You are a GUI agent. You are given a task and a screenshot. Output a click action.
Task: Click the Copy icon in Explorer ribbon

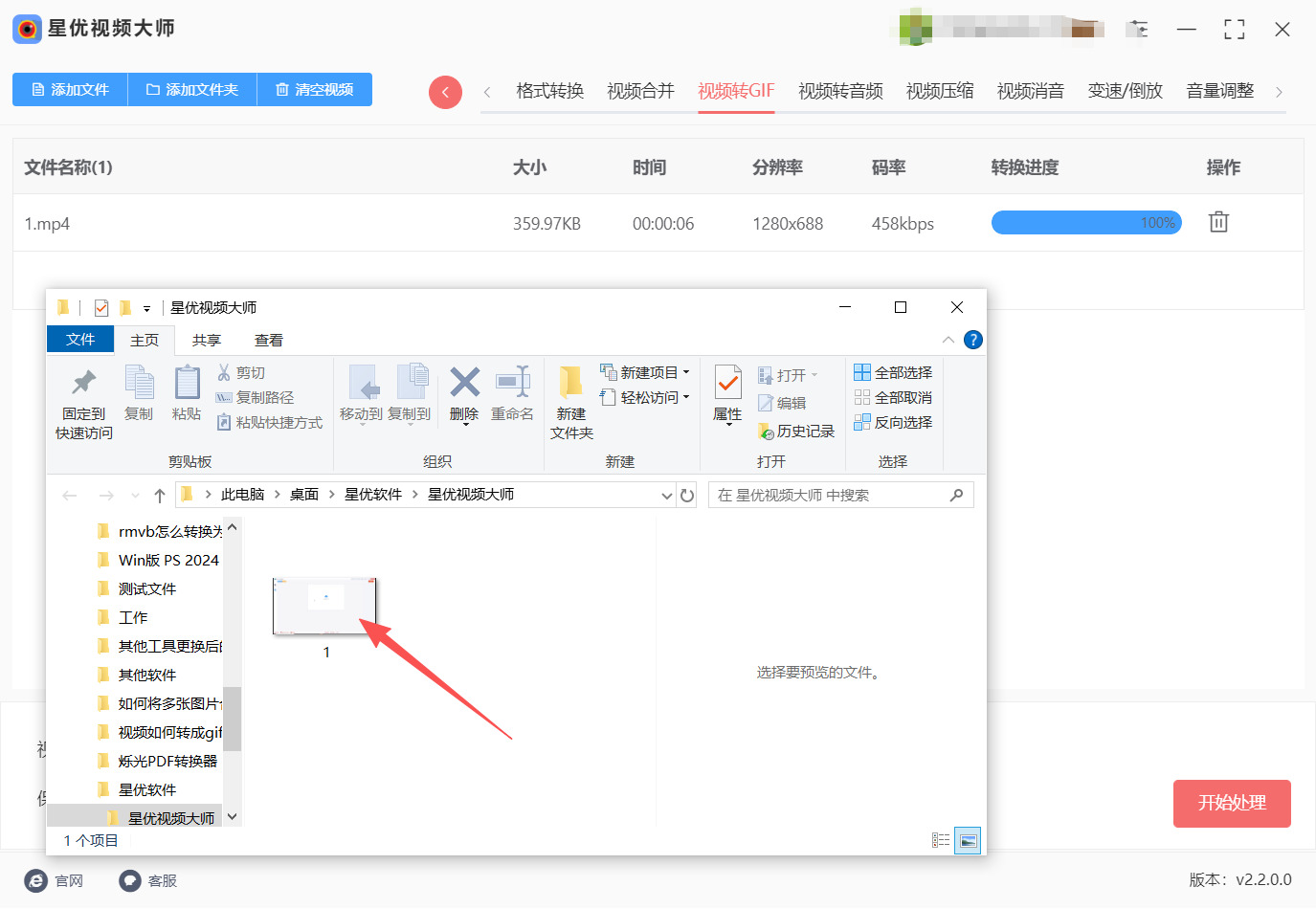(x=139, y=393)
